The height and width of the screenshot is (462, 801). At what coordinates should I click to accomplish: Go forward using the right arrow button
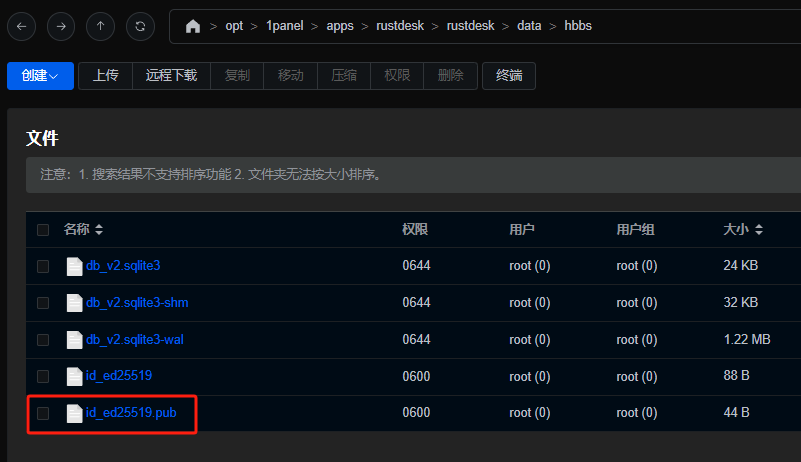[x=61, y=26]
